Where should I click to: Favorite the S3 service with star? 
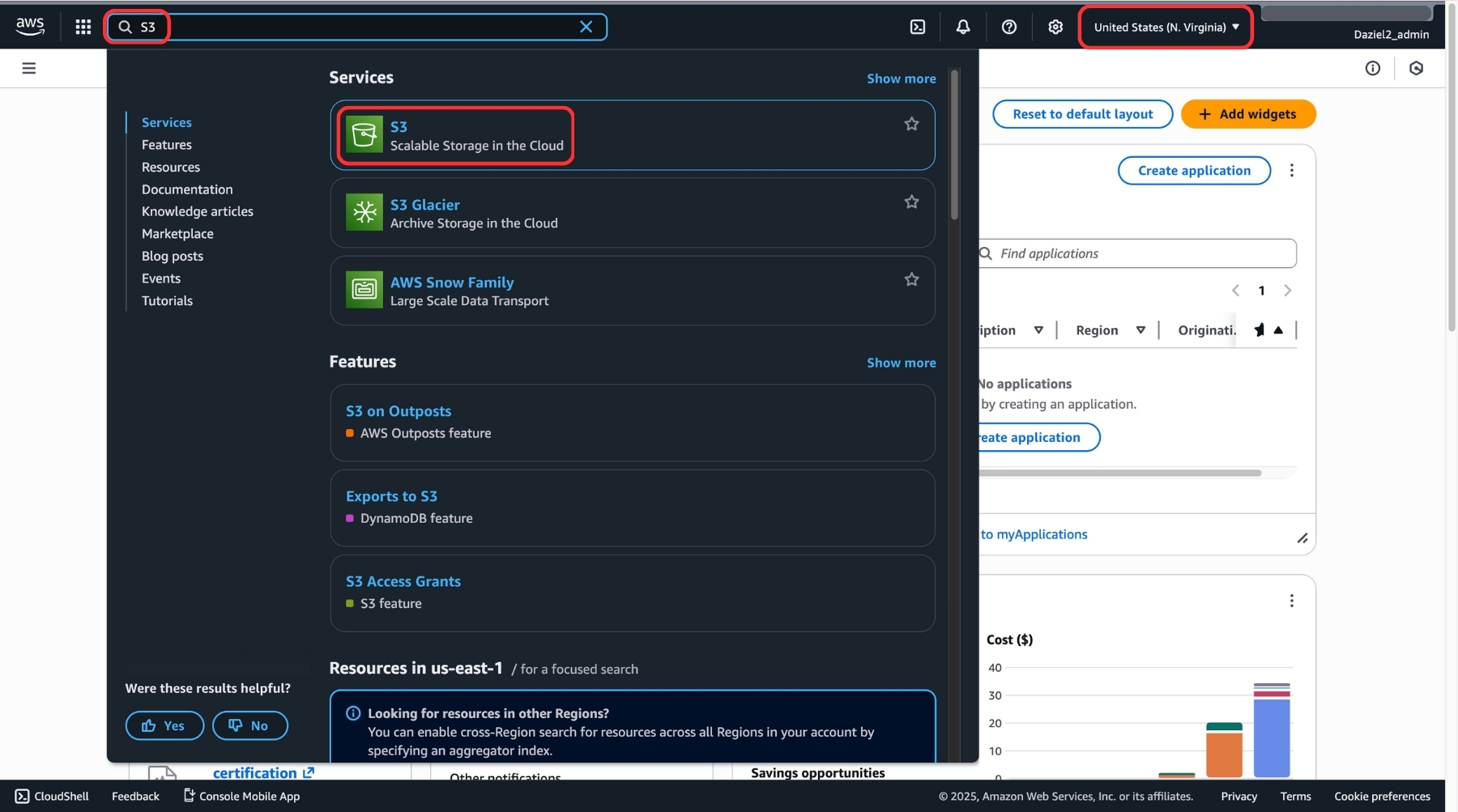[911, 124]
